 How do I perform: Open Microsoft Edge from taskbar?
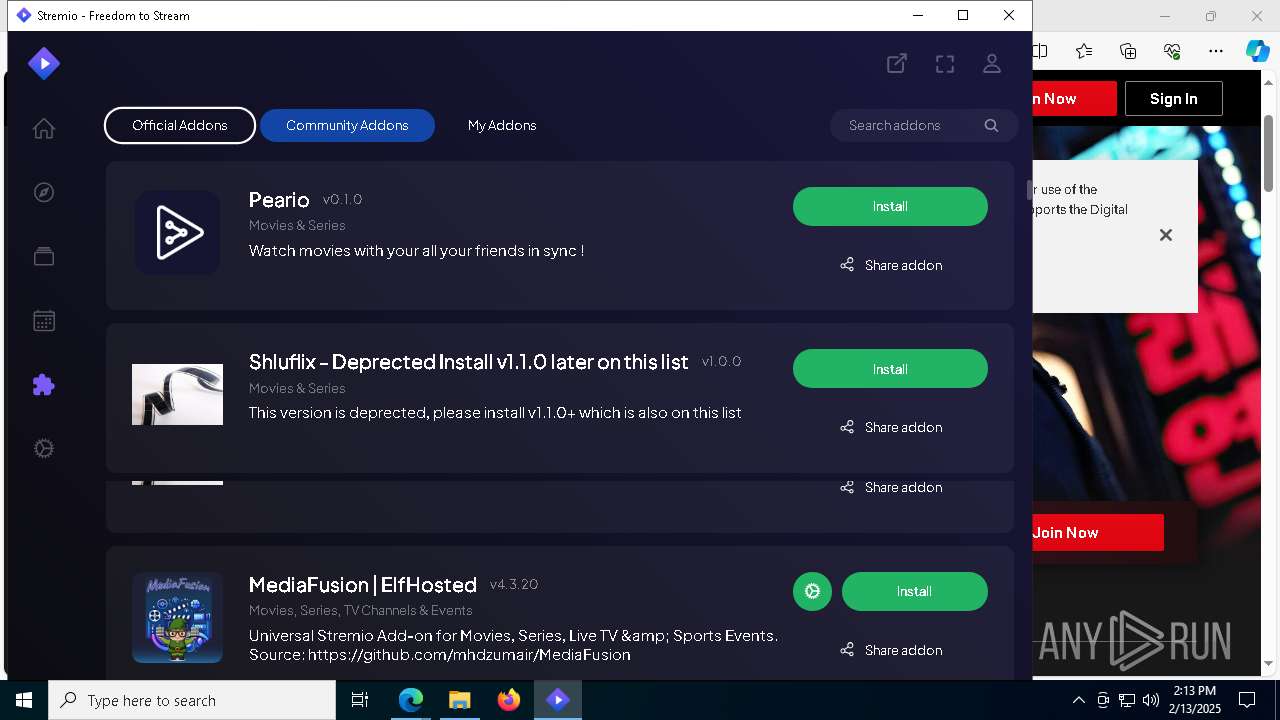click(411, 700)
